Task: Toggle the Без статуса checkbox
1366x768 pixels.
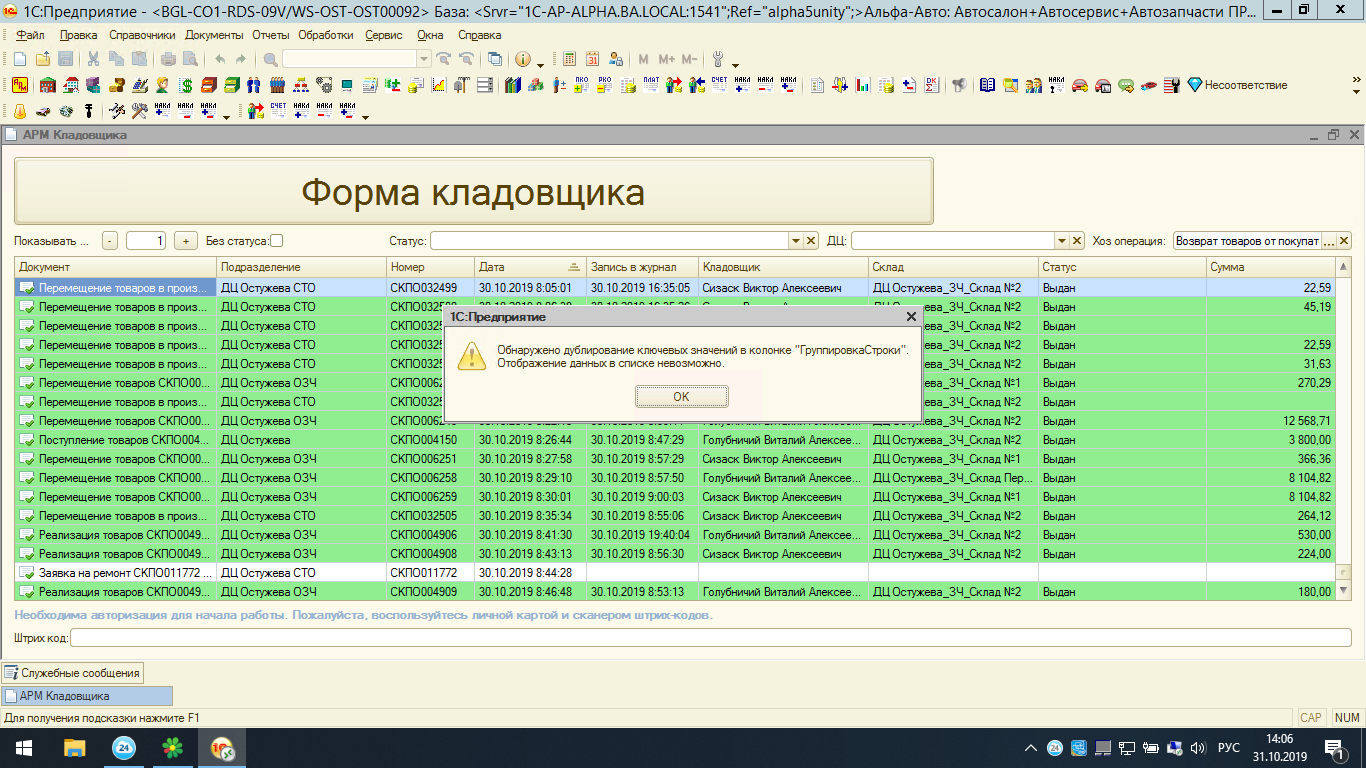Action: 277,241
